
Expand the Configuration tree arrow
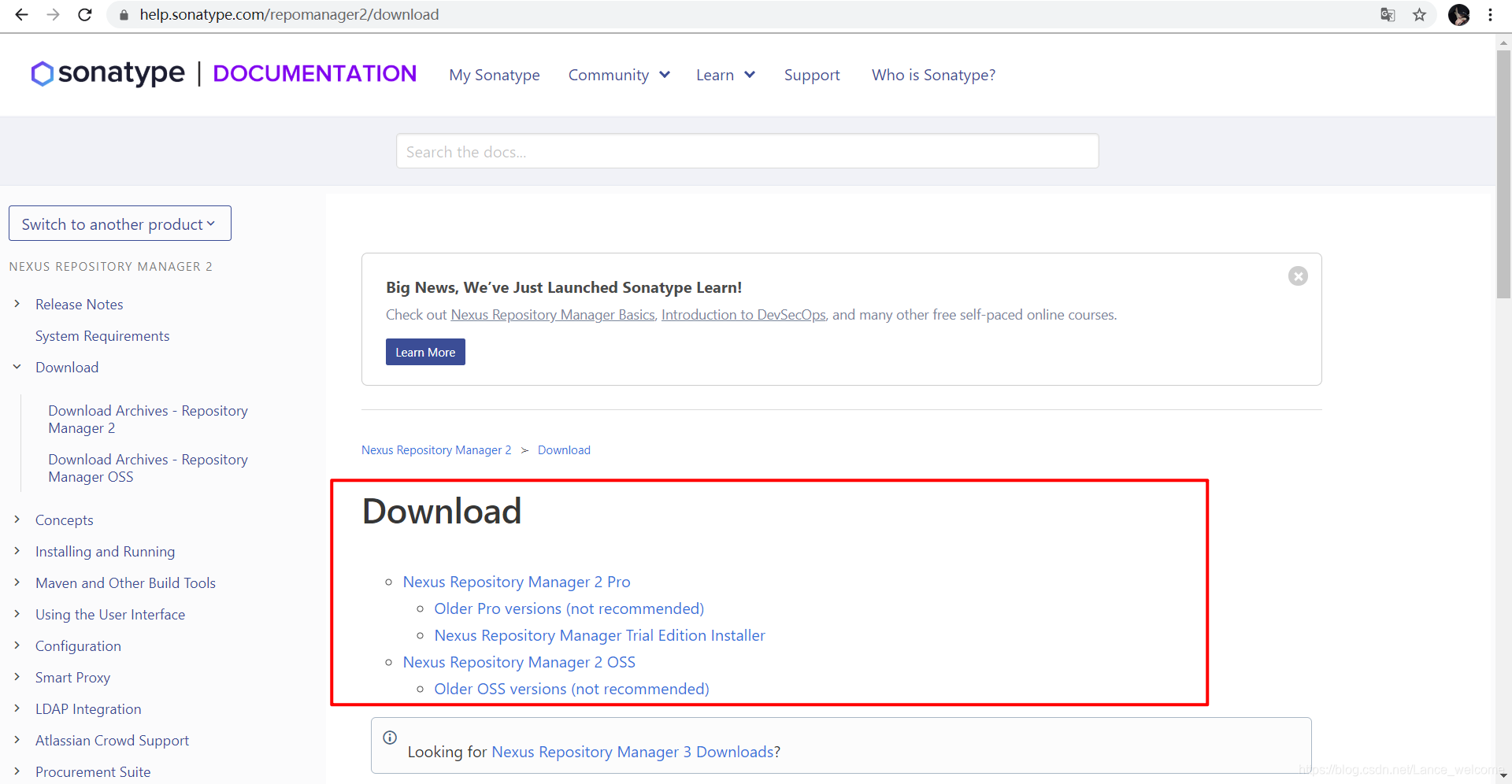click(17, 645)
